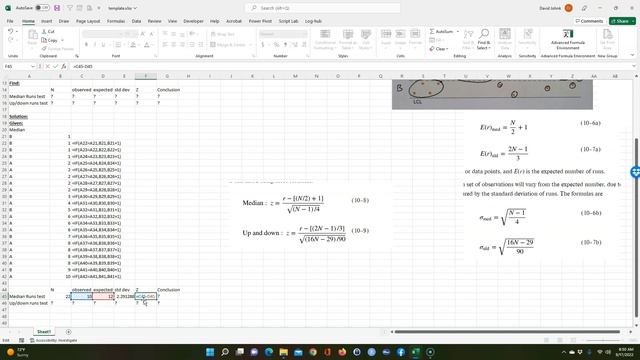Click the Cut icon
This screenshot has height=360, width=640.
pyautogui.click(x=44, y=31)
